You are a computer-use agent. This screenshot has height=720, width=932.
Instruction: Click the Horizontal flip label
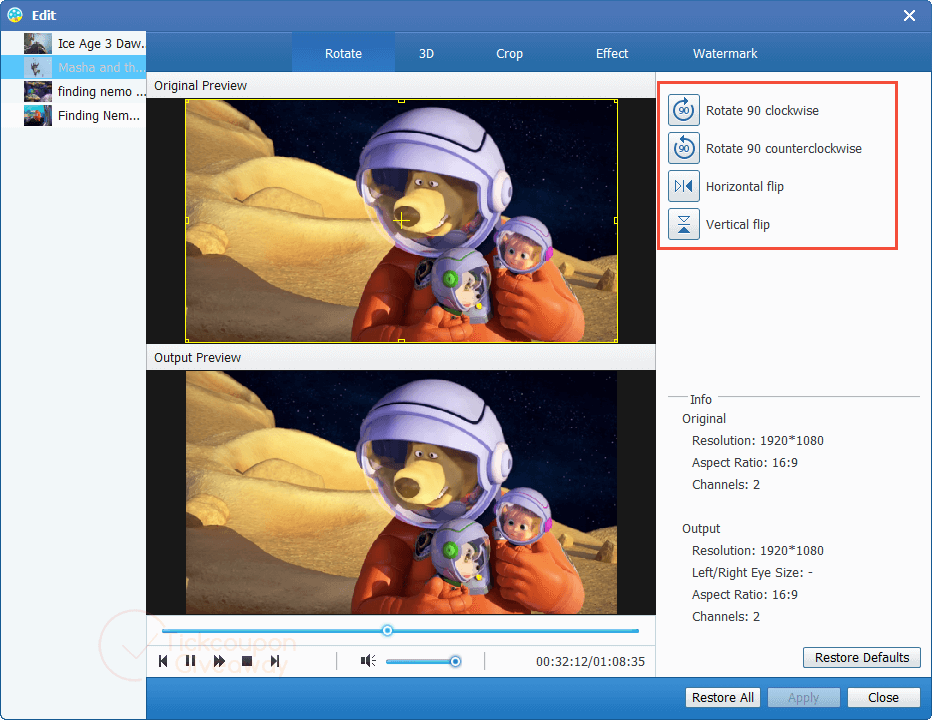[745, 187]
